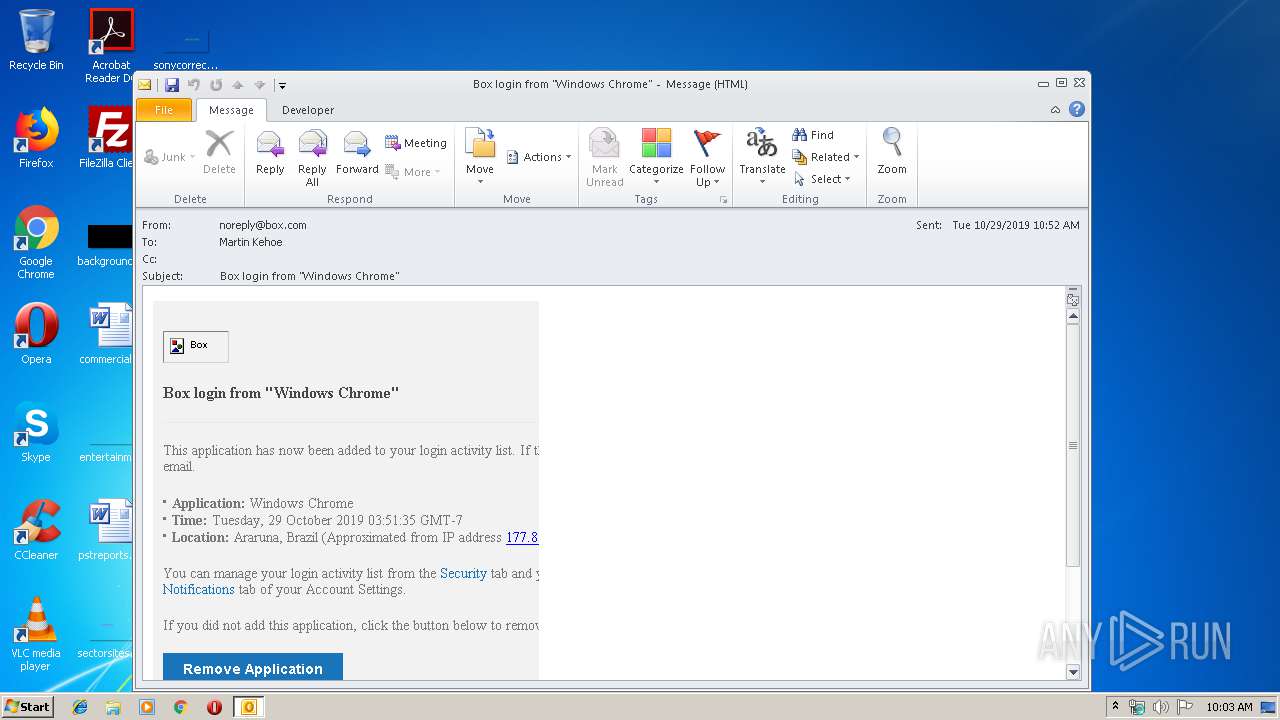
Task: Click the blocked Box logo image
Action: coord(196,346)
